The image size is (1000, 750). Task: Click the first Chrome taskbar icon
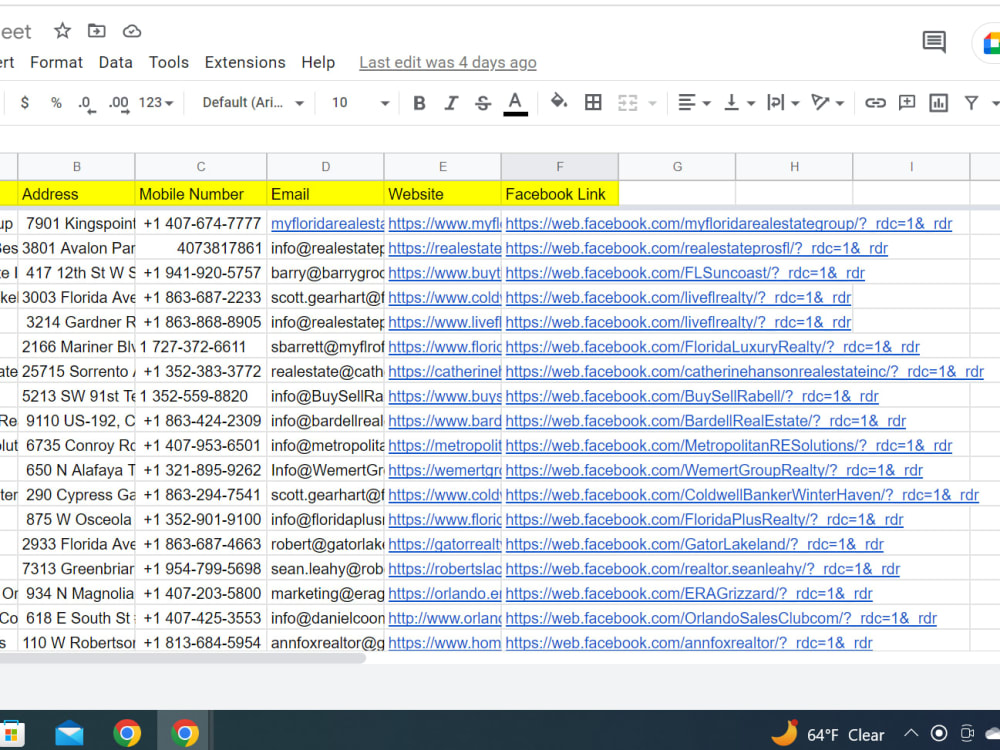[x=127, y=733]
